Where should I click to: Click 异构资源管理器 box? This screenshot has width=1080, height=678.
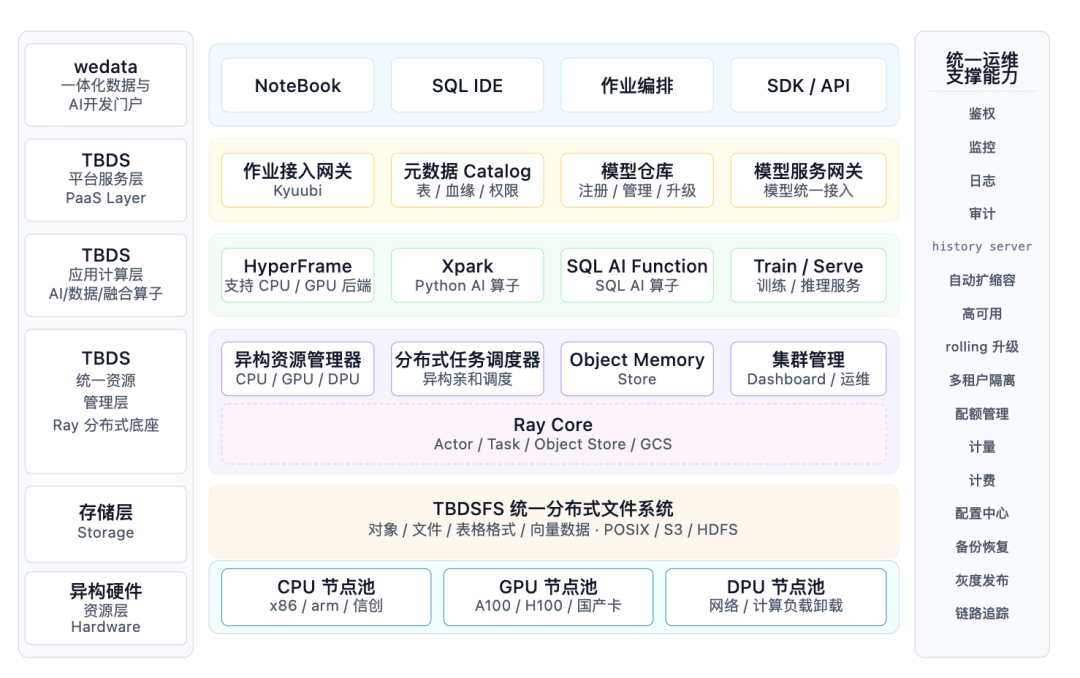tap(298, 369)
